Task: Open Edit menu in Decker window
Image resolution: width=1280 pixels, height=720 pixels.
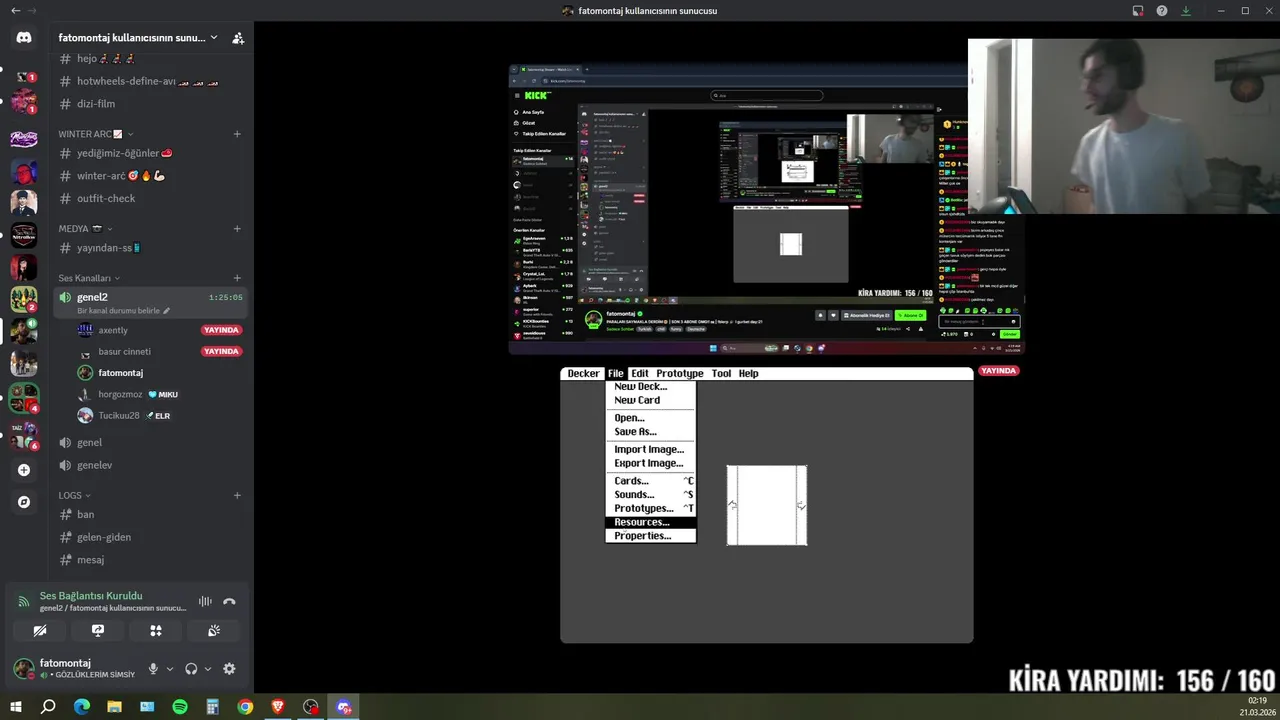Action: coord(639,374)
